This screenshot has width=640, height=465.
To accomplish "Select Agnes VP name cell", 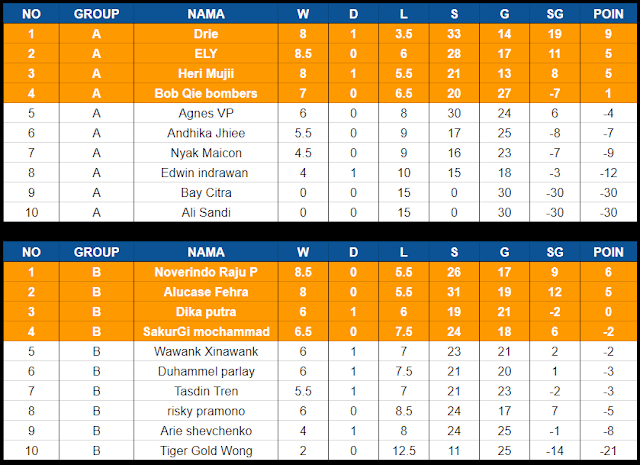I will pos(206,113).
